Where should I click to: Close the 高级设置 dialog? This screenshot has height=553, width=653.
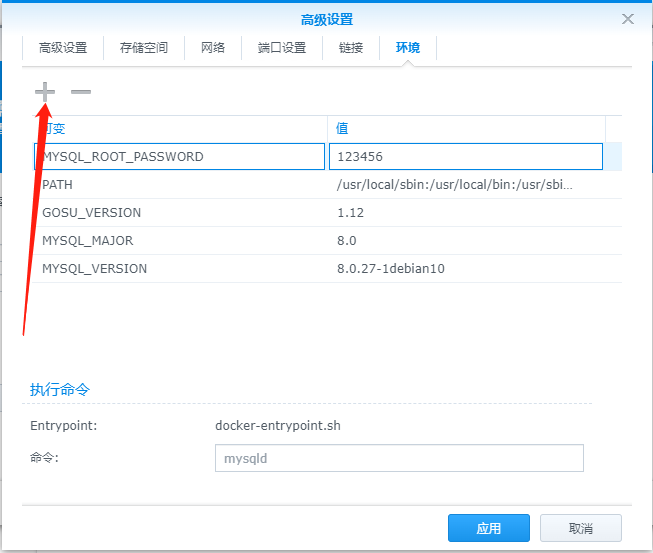coord(628,19)
